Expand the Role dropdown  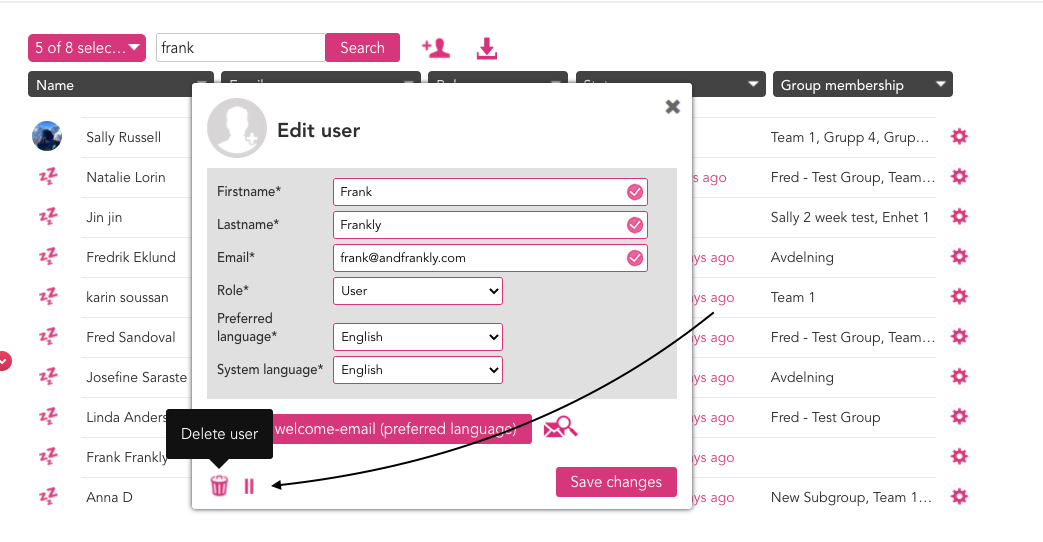pos(418,291)
